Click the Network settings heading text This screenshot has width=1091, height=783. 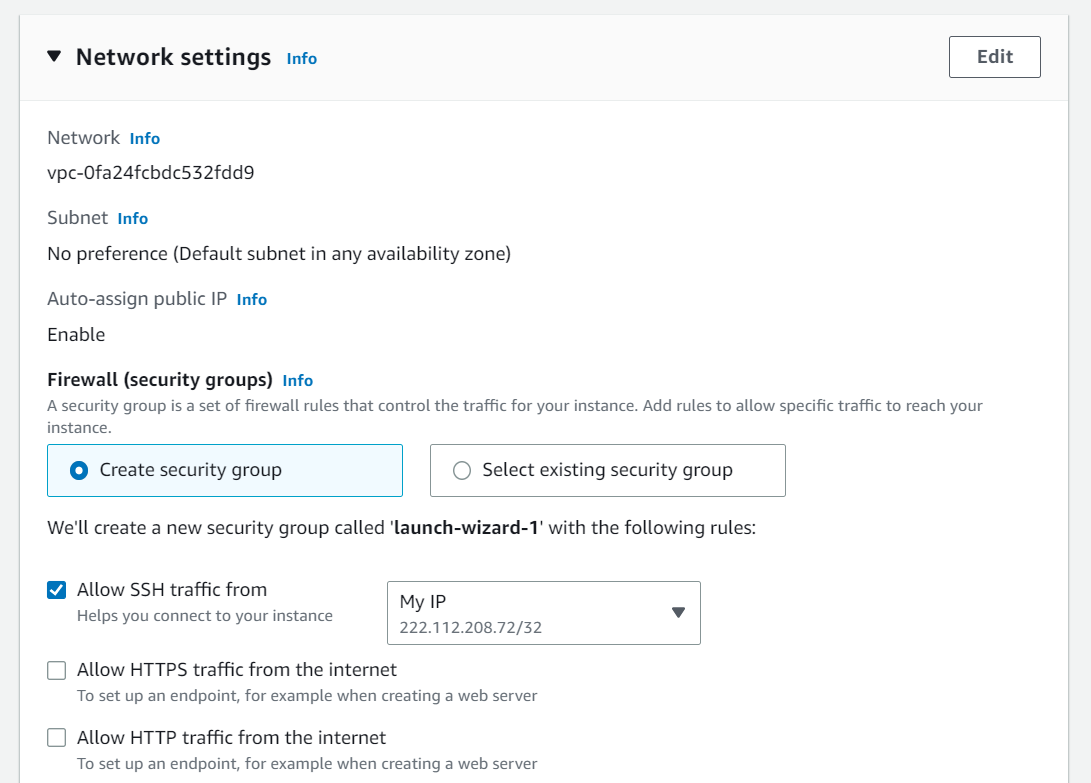[x=173, y=57]
